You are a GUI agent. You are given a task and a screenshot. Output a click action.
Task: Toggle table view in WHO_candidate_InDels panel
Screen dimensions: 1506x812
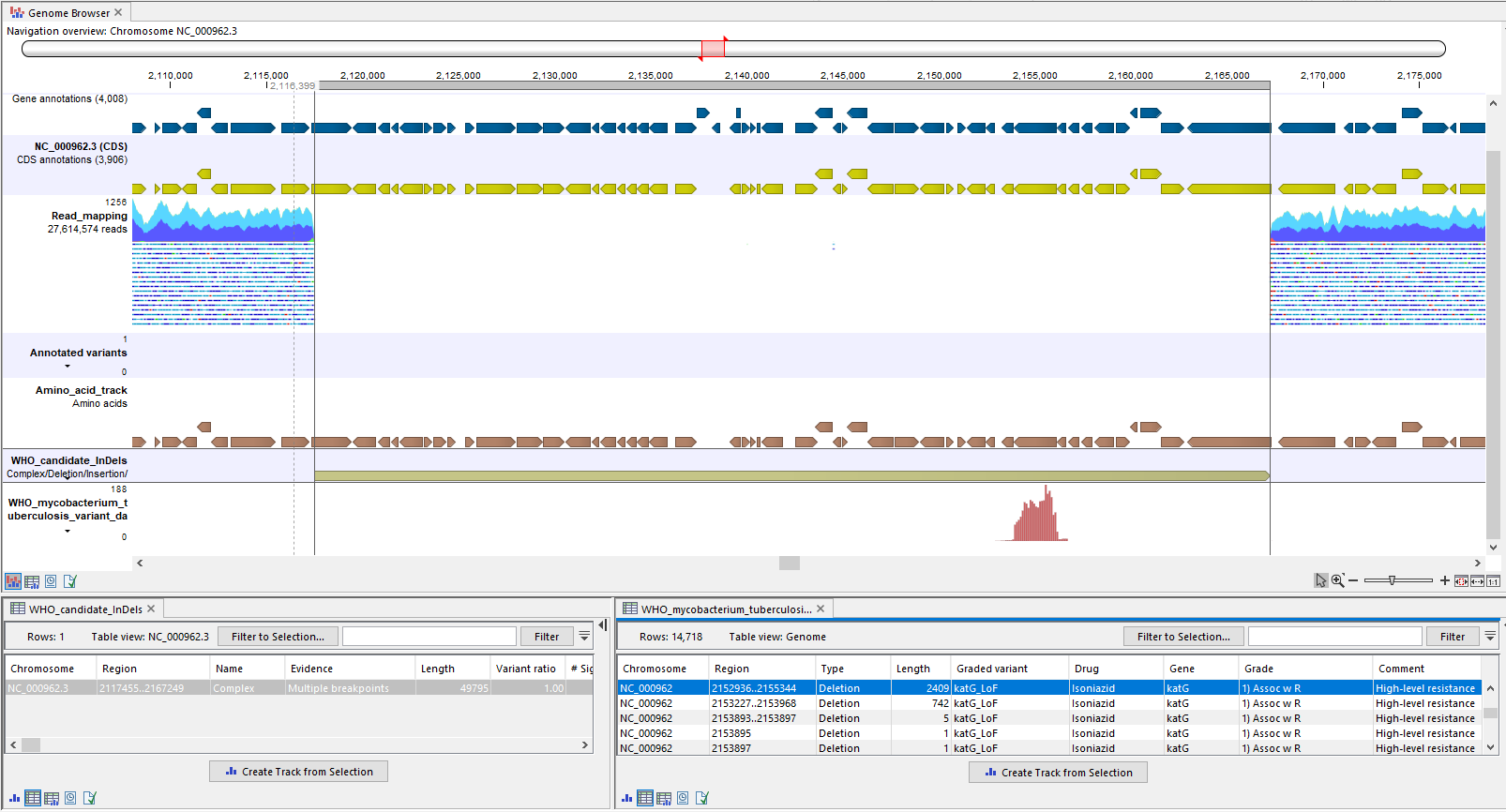(33, 798)
